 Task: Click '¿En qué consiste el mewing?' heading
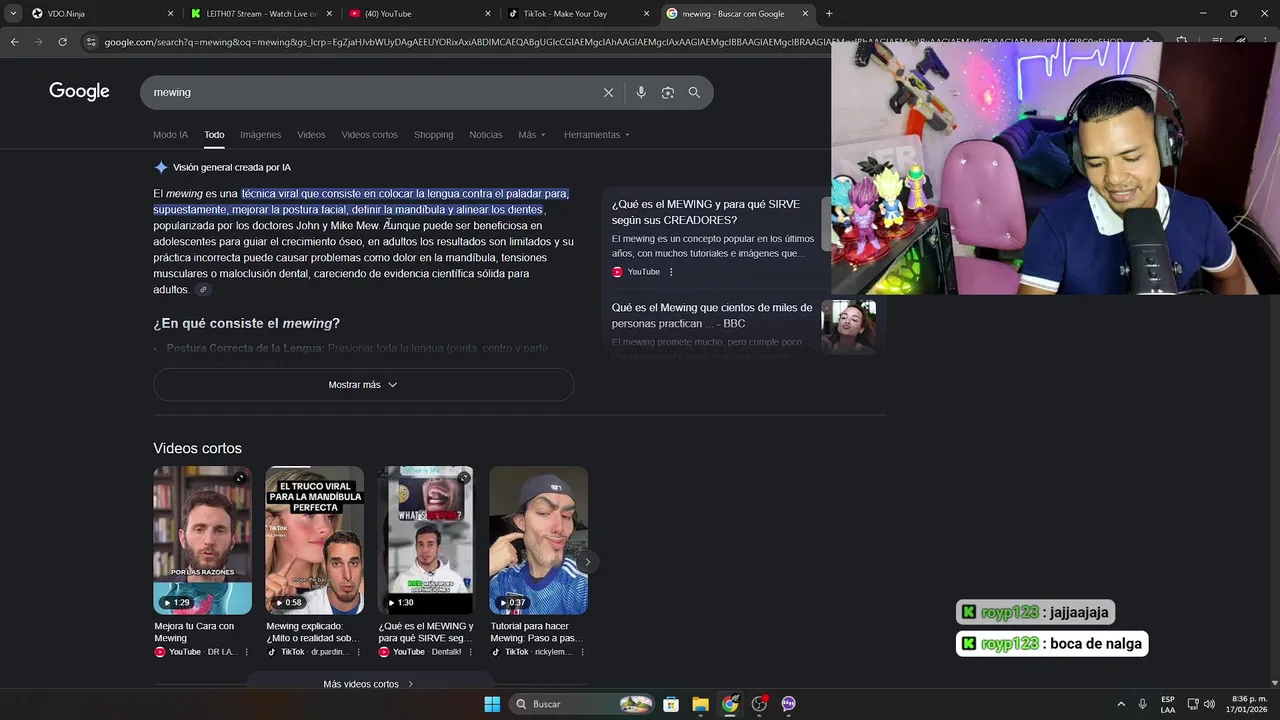(246, 324)
